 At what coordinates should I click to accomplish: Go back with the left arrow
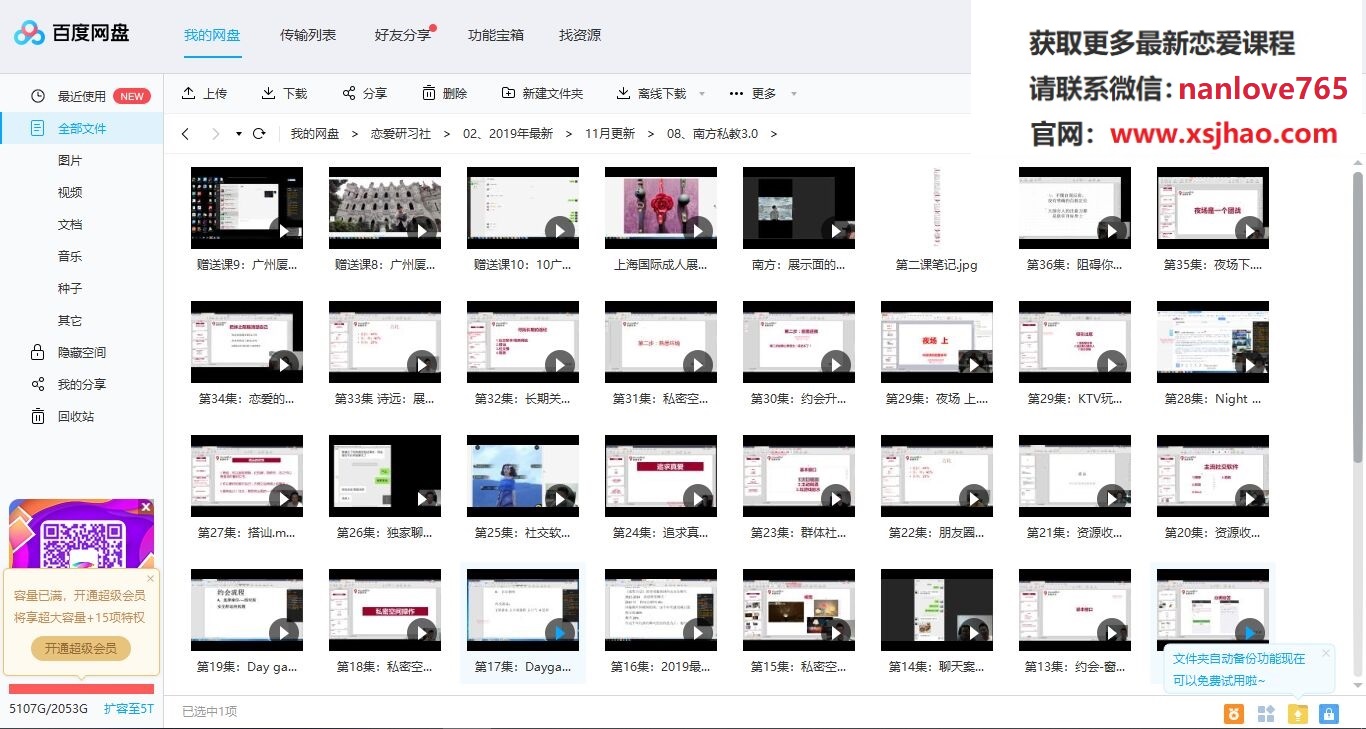(185, 134)
